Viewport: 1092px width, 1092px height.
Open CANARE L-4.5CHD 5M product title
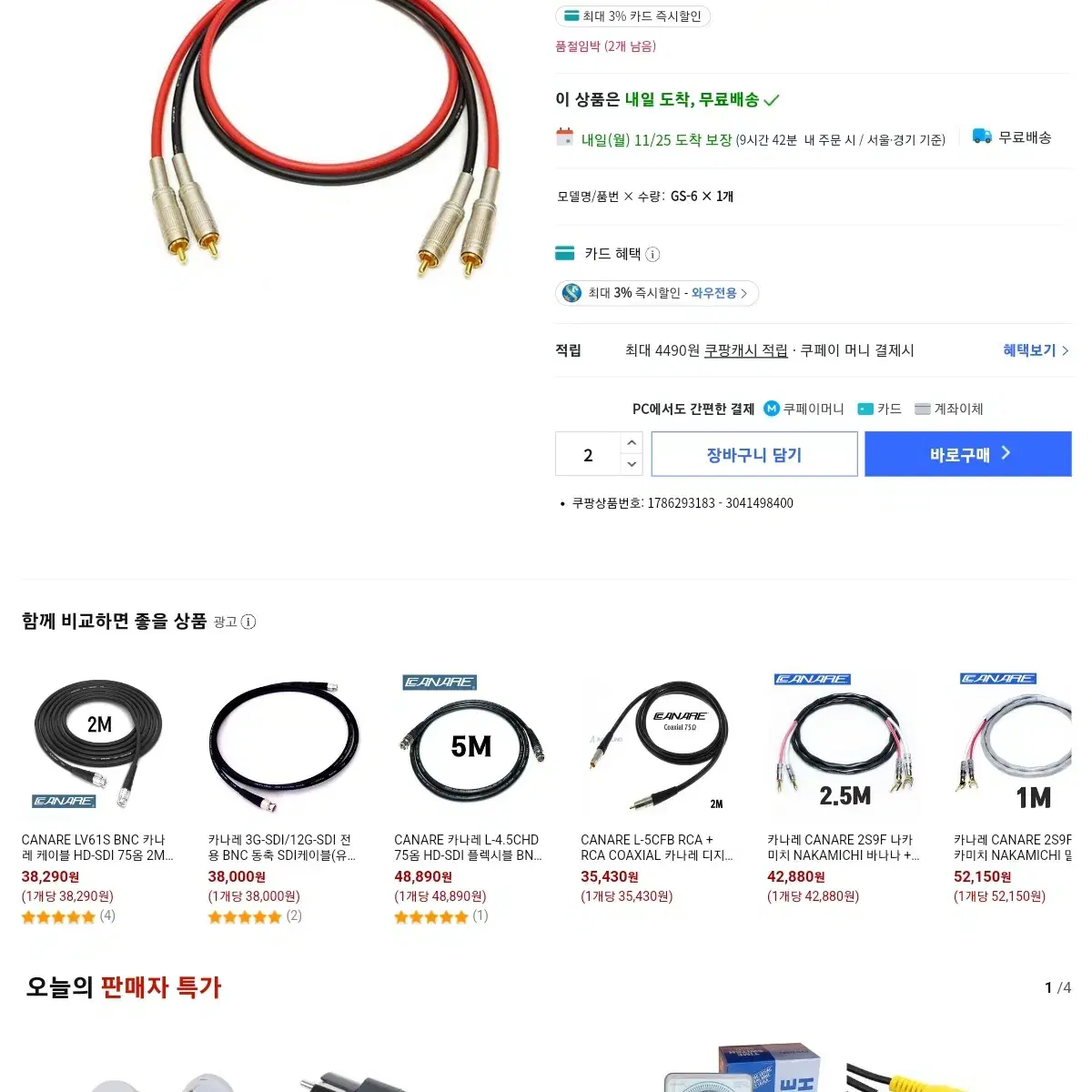point(468,847)
